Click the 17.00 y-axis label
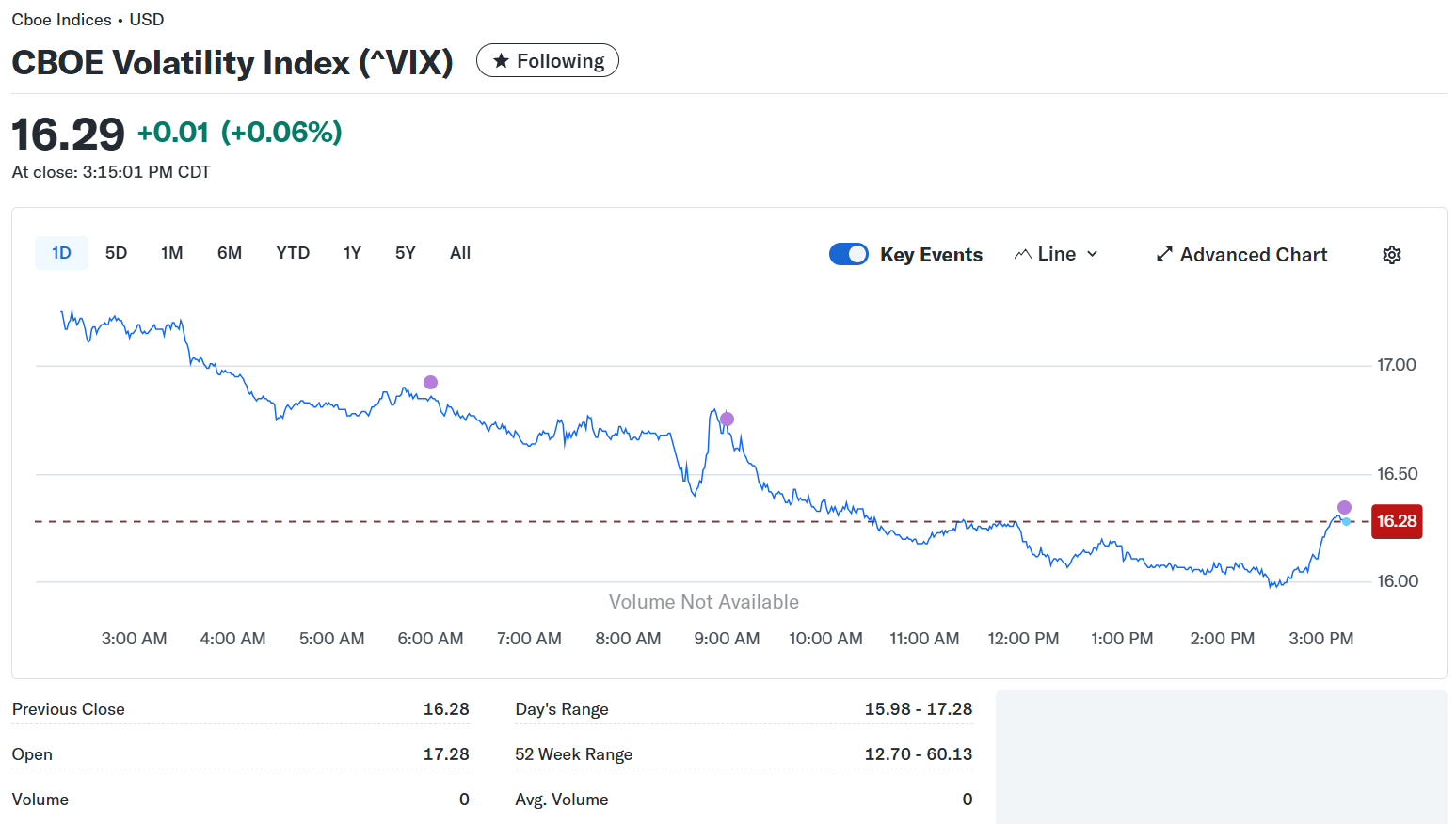 tap(1397, 365)
